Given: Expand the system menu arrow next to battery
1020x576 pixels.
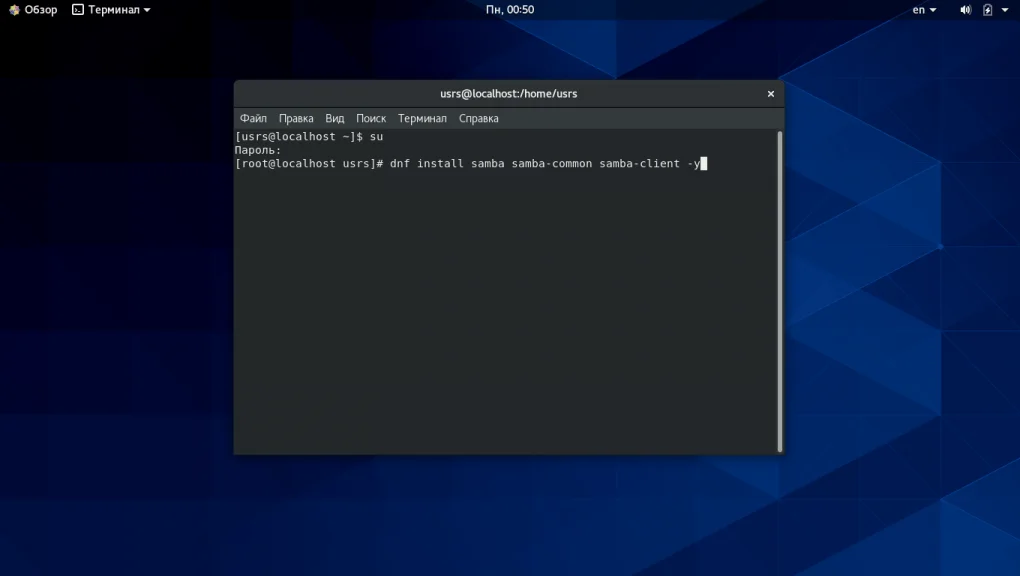Looking at the screenshot, I should point(1005,10).
